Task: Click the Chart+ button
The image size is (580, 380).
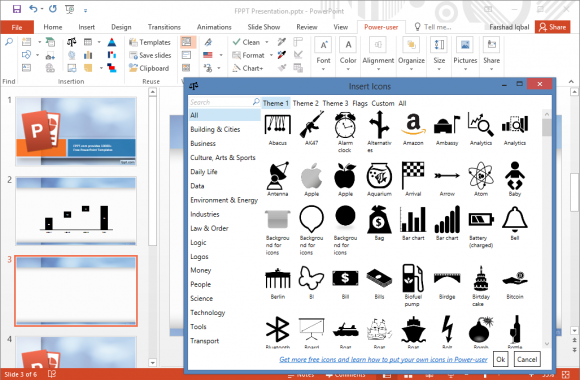Action: click(247, 68)
